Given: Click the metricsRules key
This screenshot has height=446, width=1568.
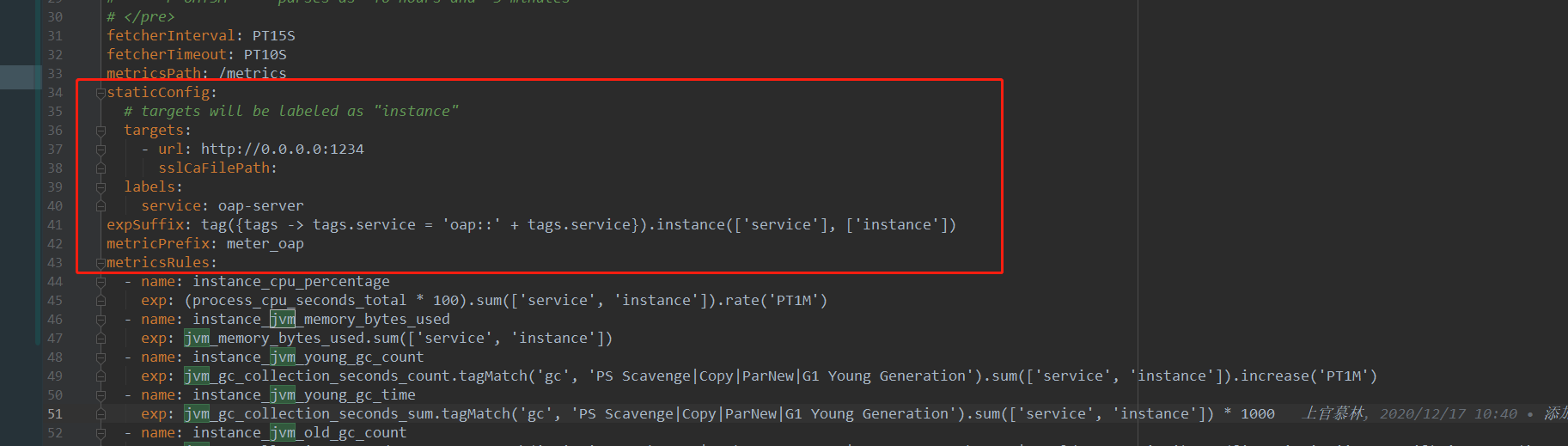Looking at the screenshot, I should [x=157, y=262].
